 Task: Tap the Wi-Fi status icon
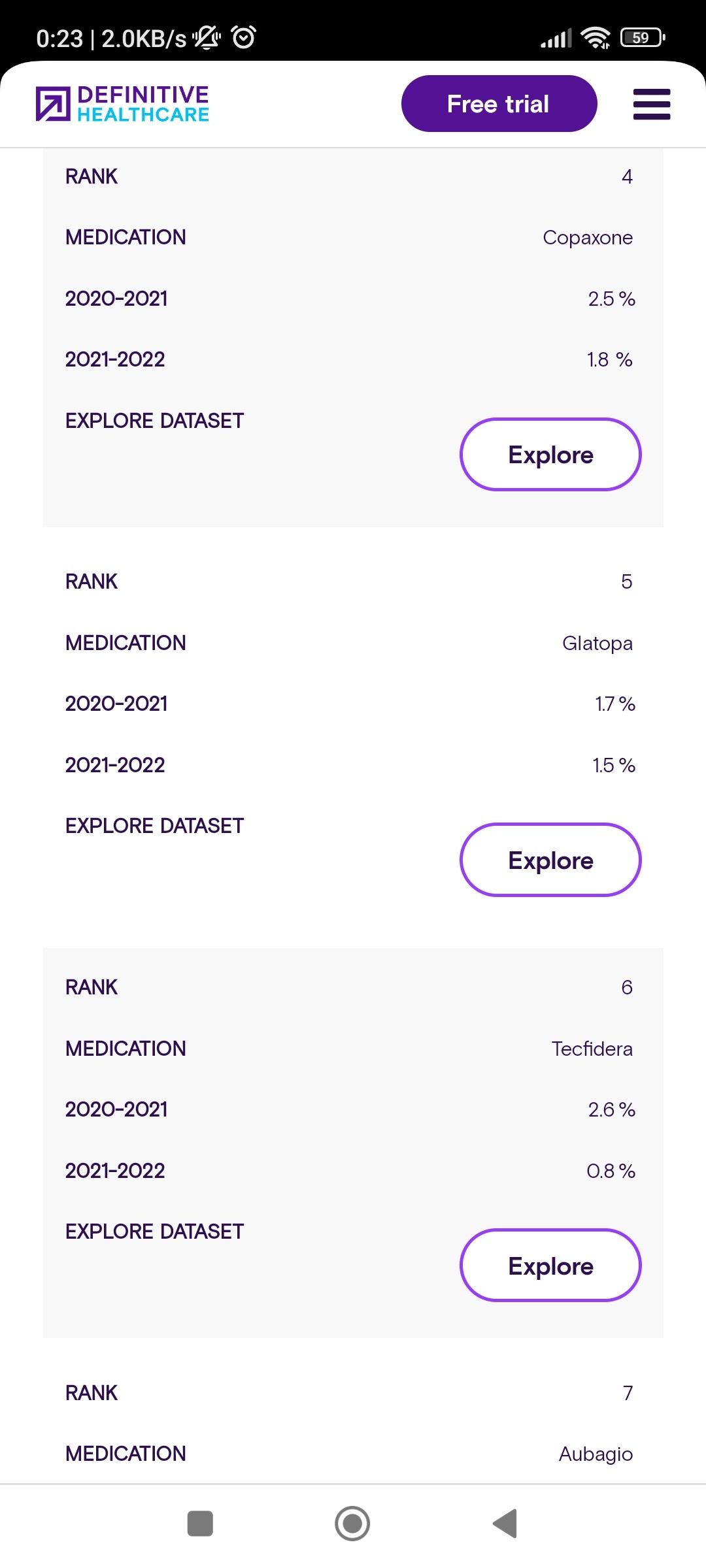(x=595, y=38)
